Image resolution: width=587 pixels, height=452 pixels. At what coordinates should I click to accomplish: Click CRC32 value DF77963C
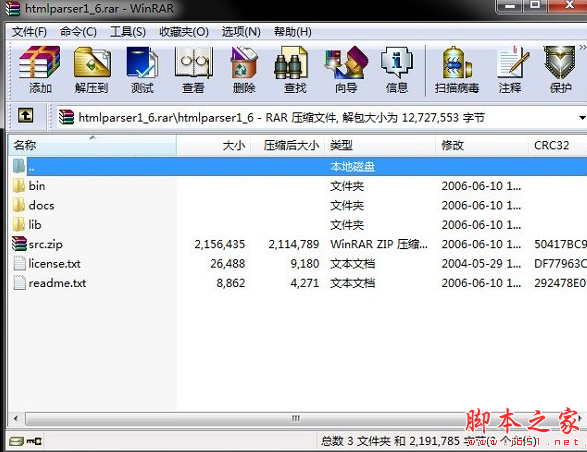[x=560, y=264]
